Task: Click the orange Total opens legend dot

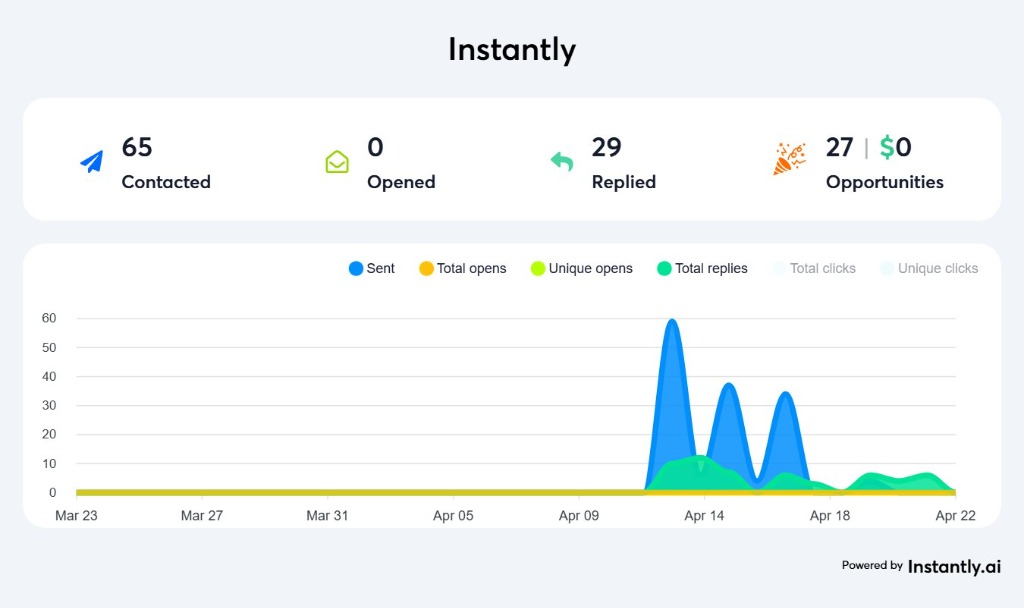Action: click(425, 268)
